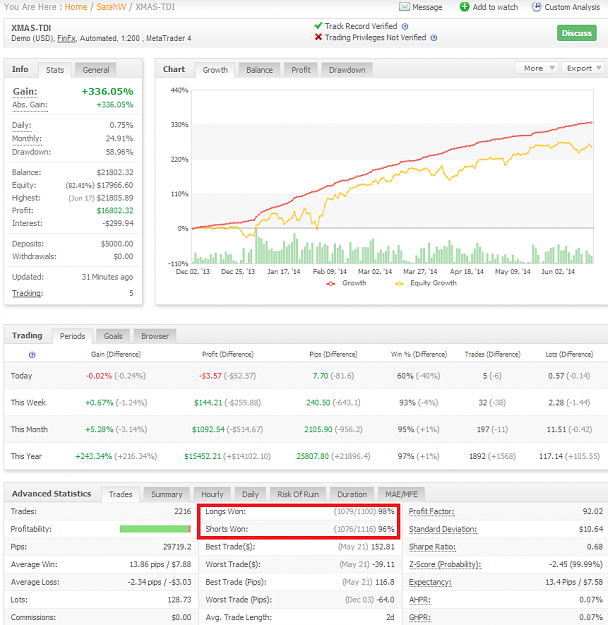Click the Message envelope icon

[404, 7]
